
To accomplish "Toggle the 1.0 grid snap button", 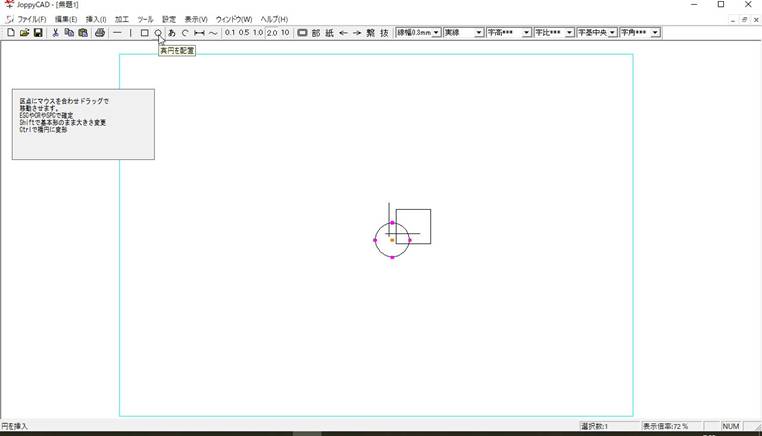I will (x=258, y=33).
